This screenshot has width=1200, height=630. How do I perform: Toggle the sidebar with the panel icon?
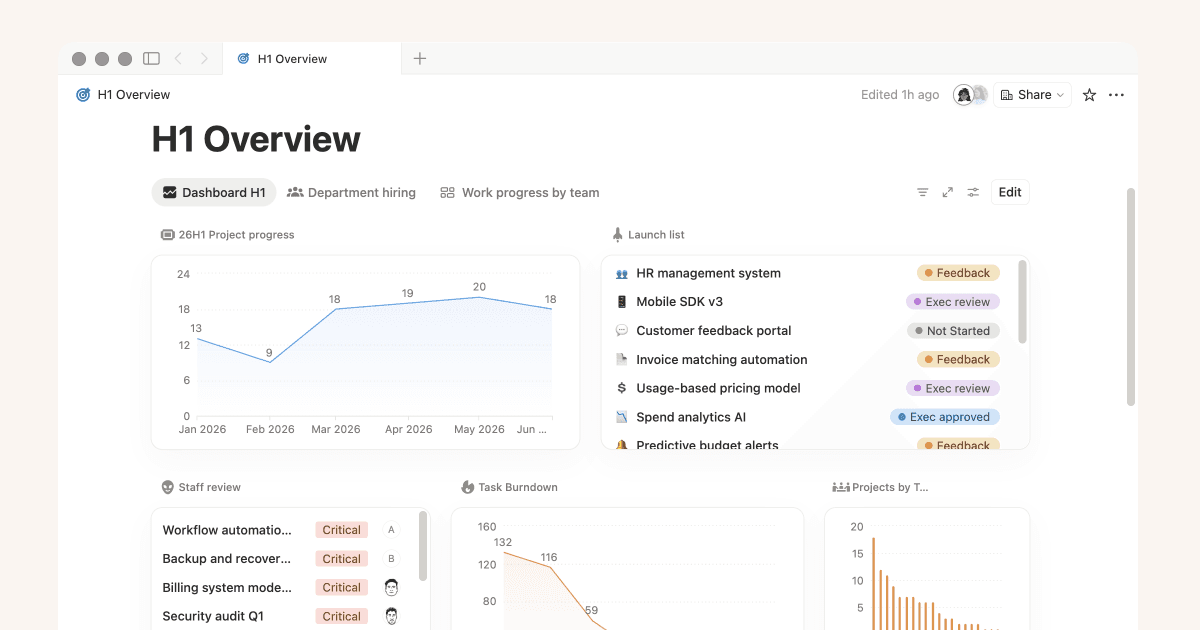(151, 58)
